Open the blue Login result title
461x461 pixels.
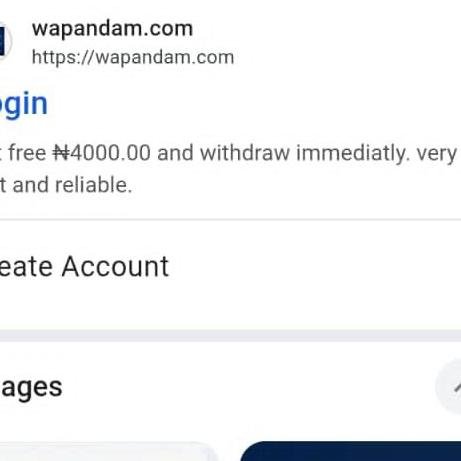coord(23,105)
